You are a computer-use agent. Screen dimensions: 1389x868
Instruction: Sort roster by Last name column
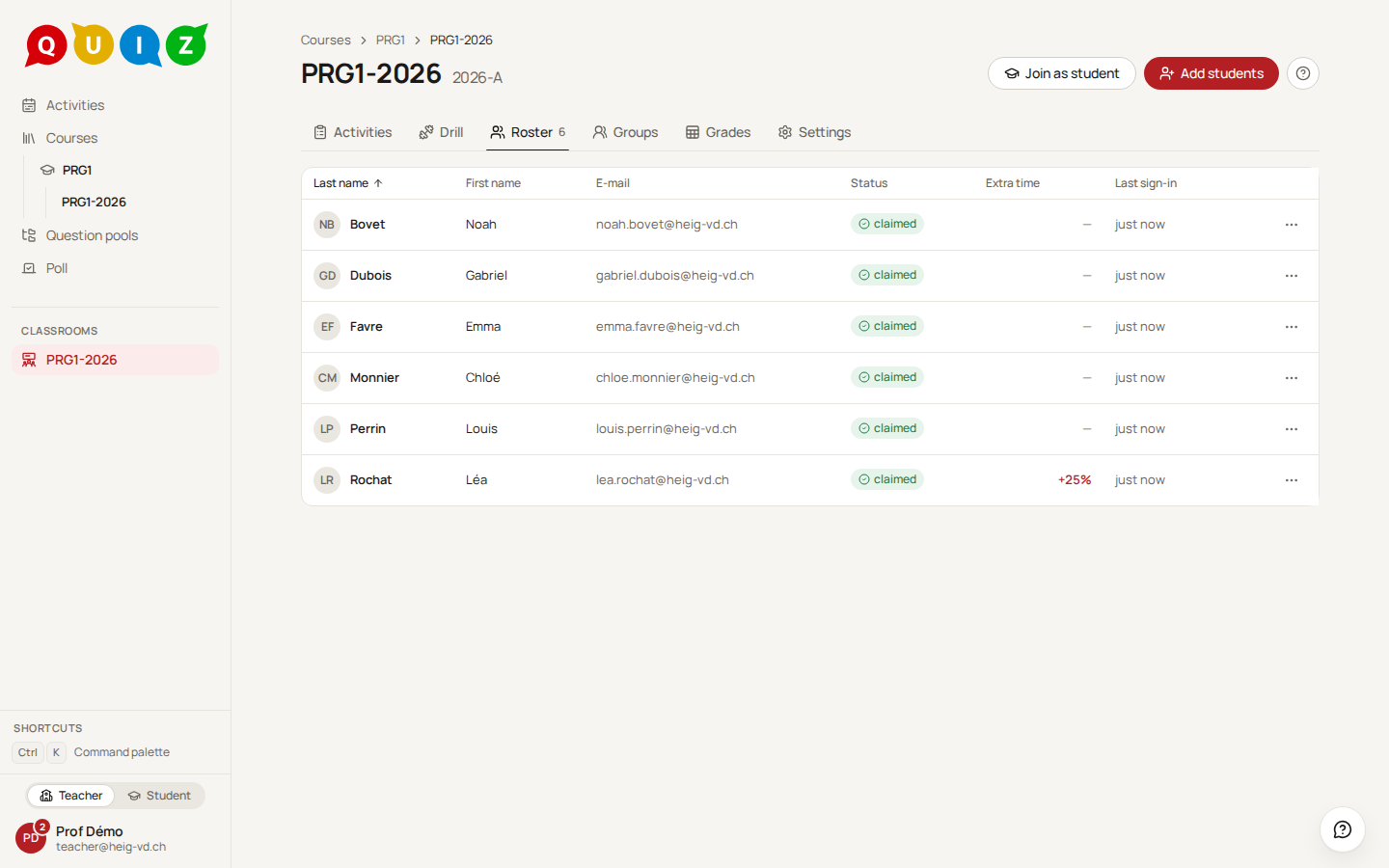coord(348,183)
